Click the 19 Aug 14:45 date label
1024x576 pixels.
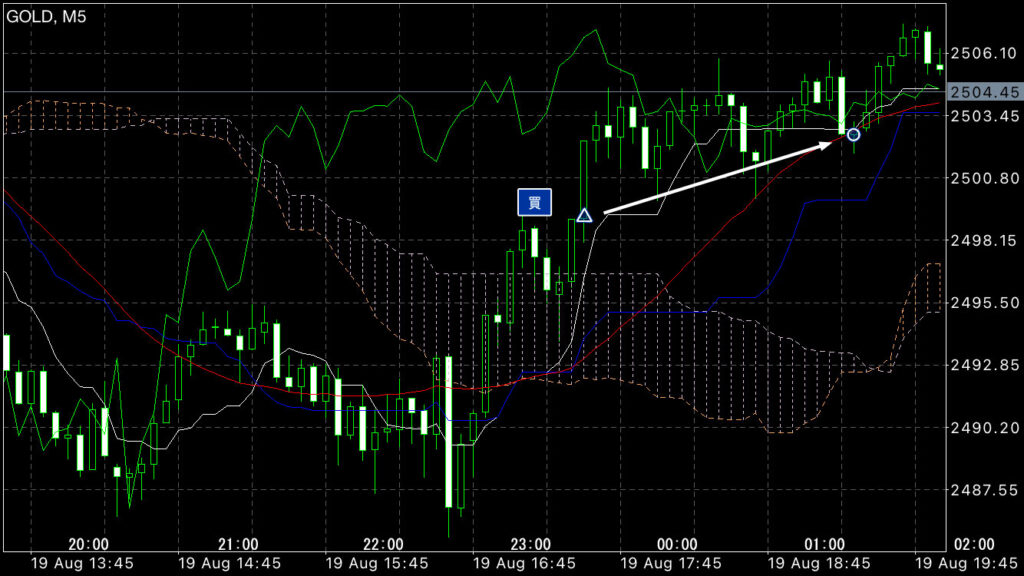tap(229, 563)
